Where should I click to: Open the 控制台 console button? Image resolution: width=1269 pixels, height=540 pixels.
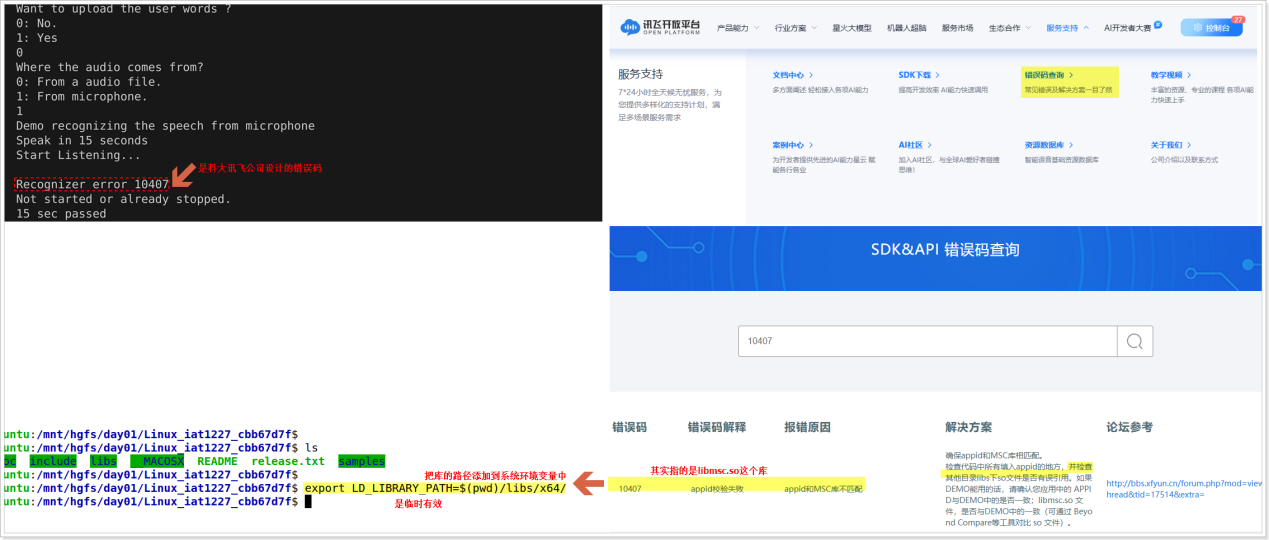click(1211, 28)
